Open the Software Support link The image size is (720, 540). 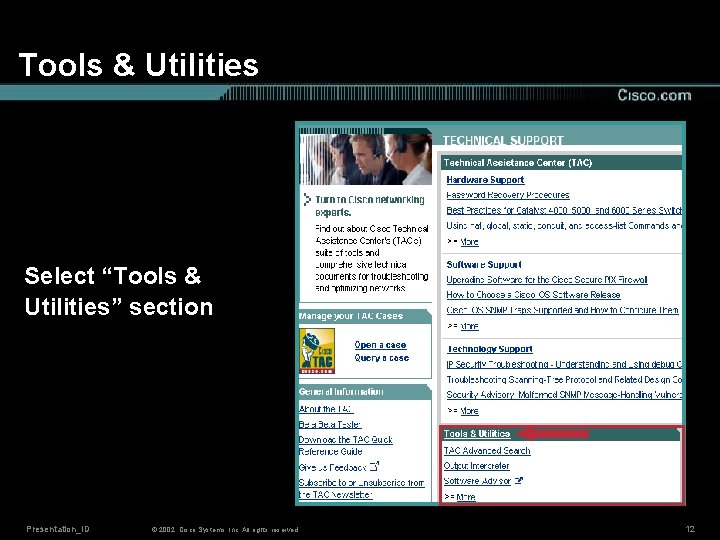[484, 264]
